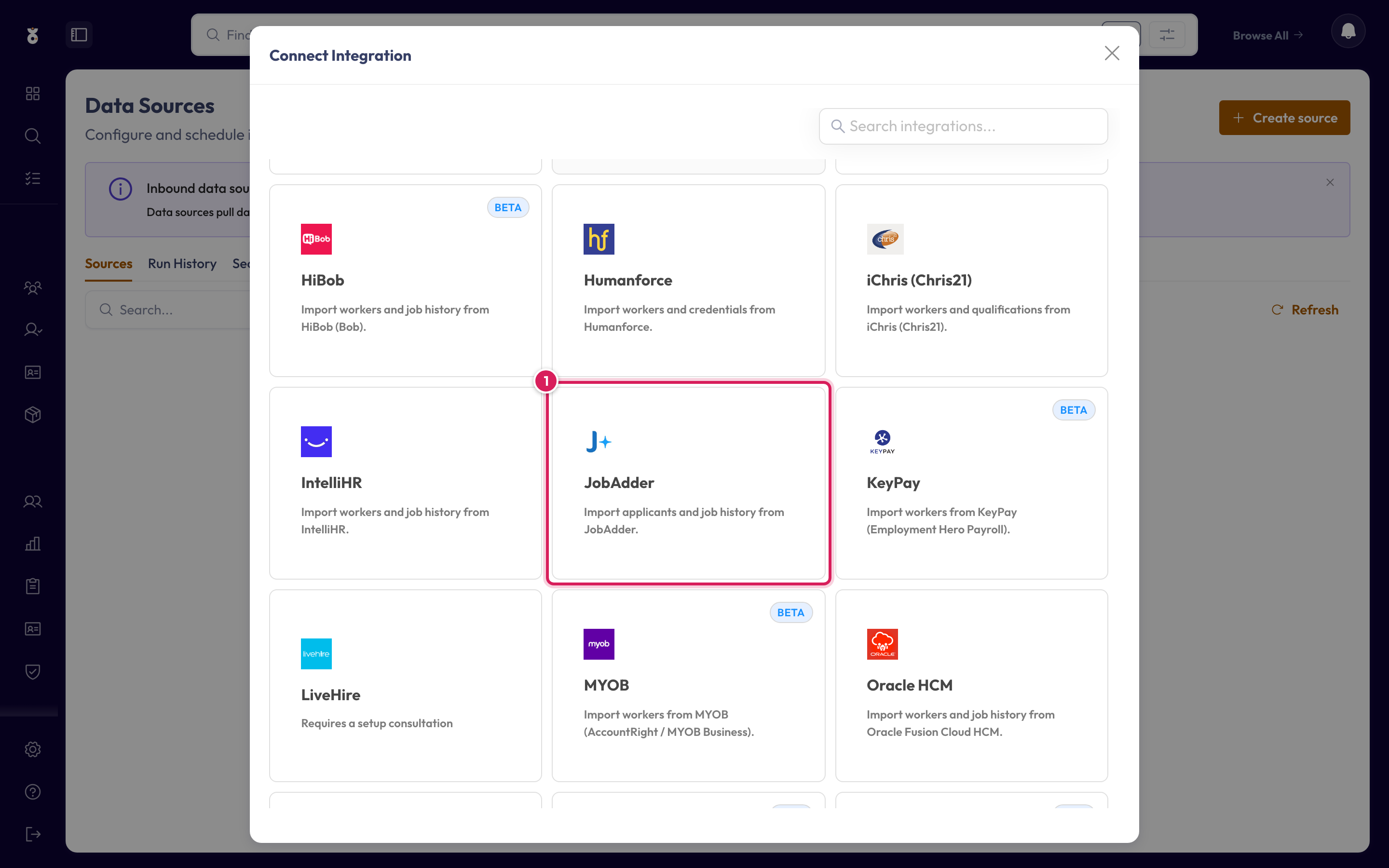Refresh the data sources list
Viewport: 1389px width, 868px height.
(x=1305, y=310)
